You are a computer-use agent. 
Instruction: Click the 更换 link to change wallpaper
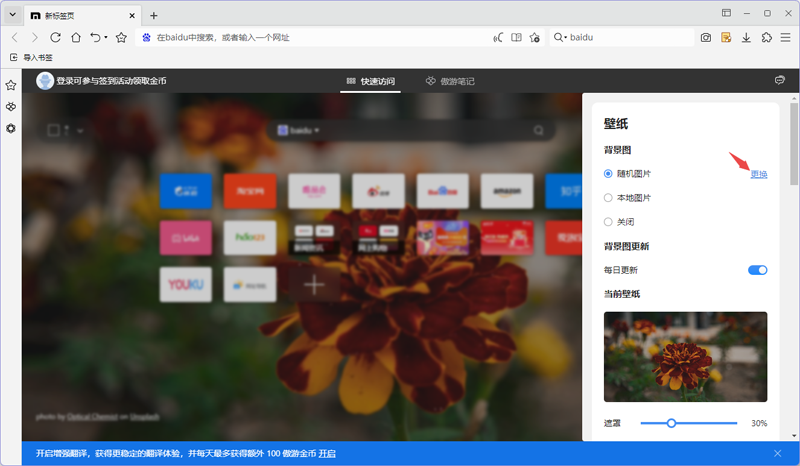pos(759,174)
